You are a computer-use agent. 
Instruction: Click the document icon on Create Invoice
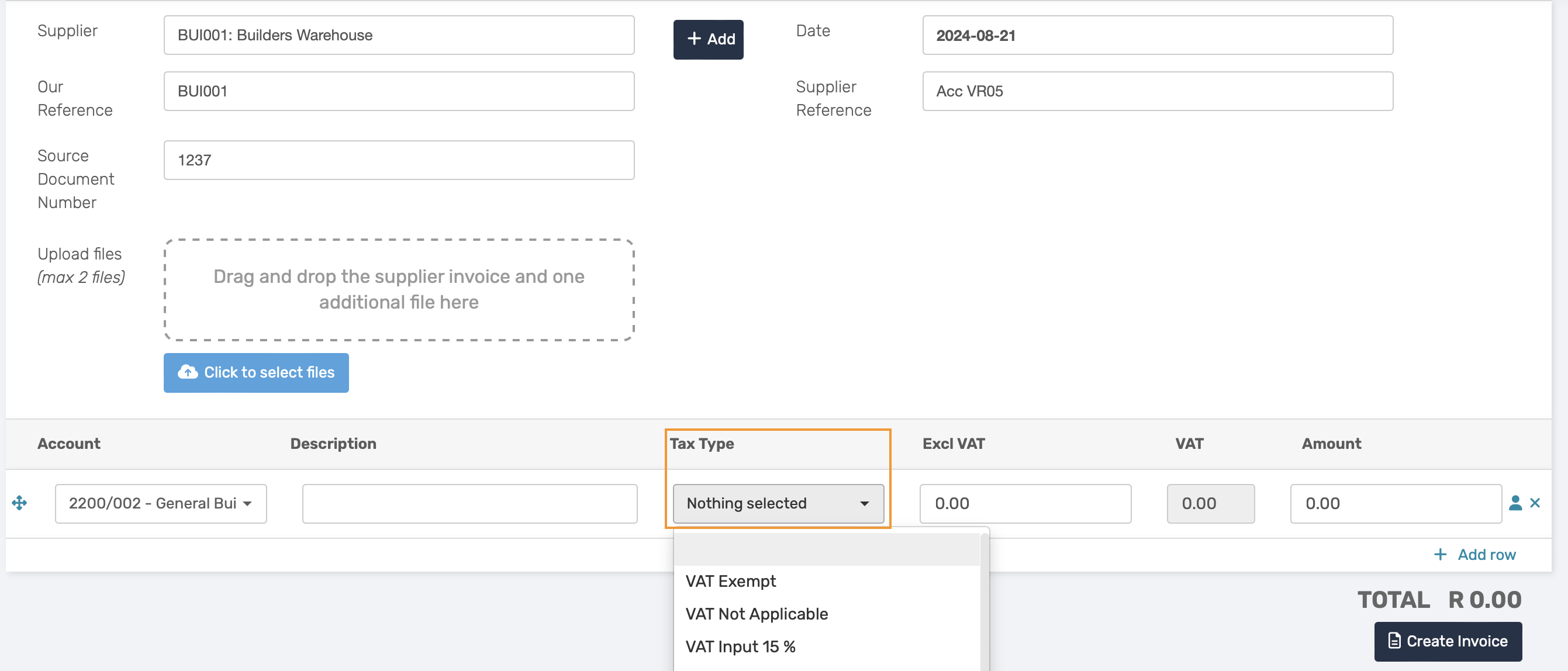pyautogui.click(x=1394, y=641)
